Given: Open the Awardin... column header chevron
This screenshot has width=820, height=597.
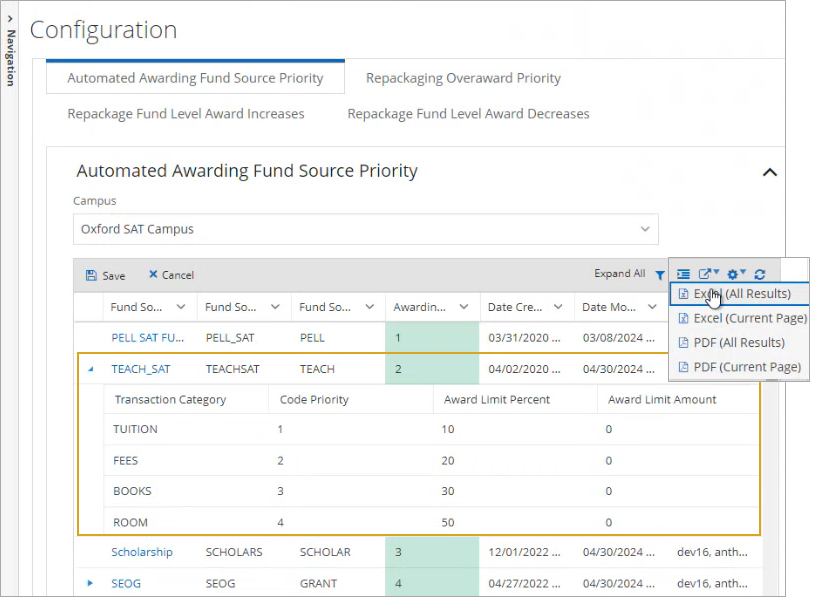Looking at the screenshot, I should pyautogui.click(x=464, y=307).
